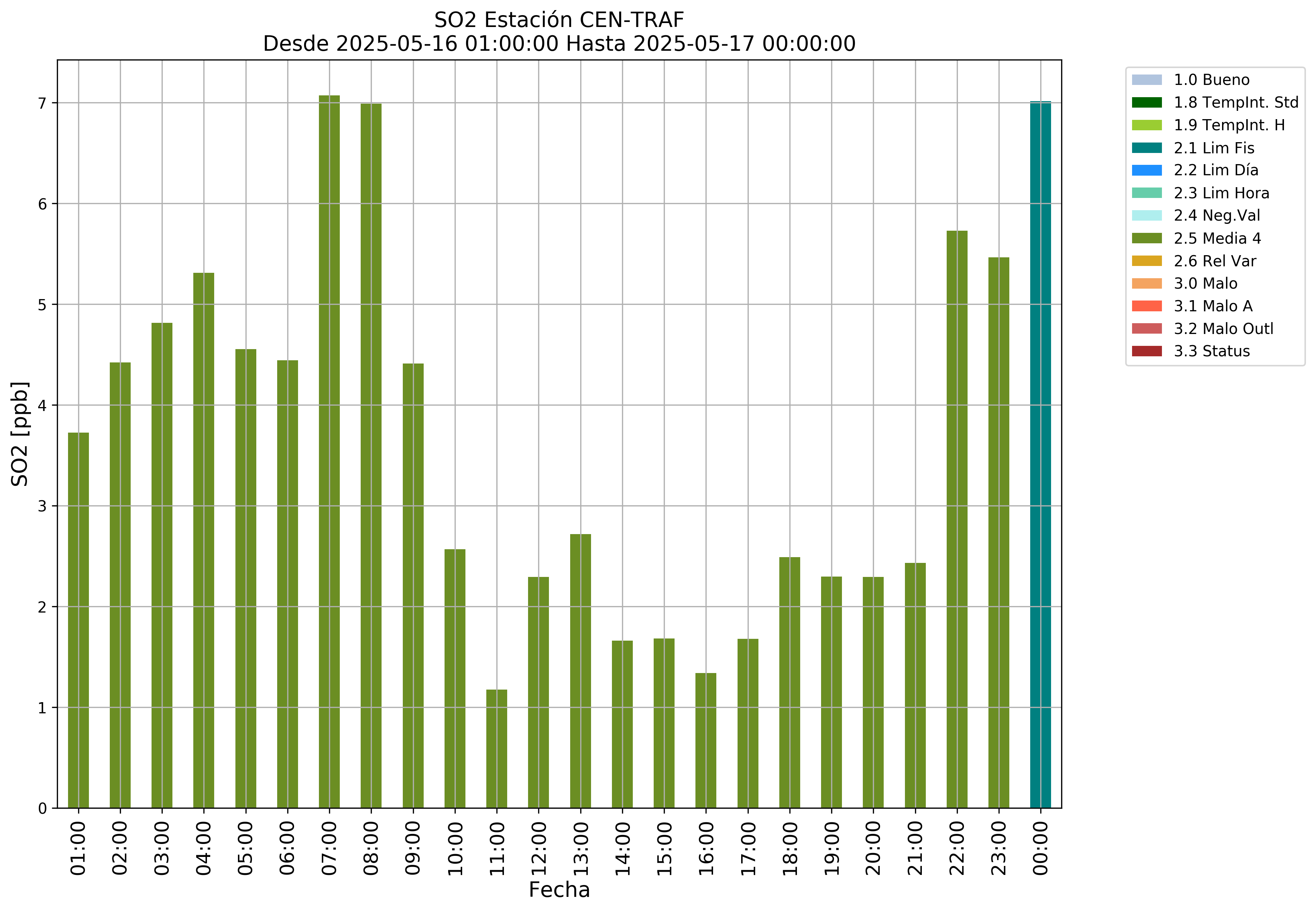Screen dimensions: 1316x912
Task: Click the y-axis tick label '5'
Action: coord(42,304)
